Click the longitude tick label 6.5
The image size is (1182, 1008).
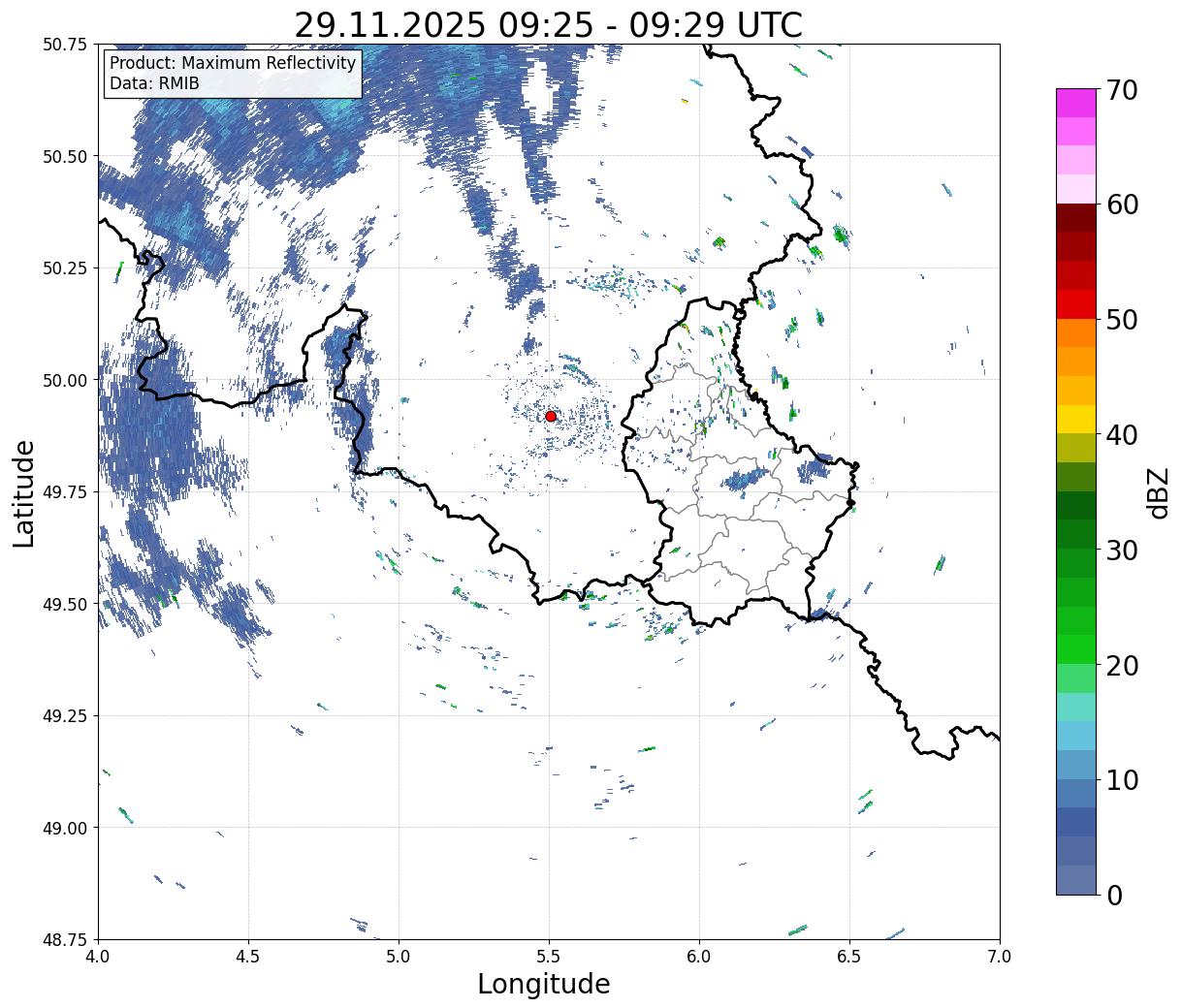(849, 957)
